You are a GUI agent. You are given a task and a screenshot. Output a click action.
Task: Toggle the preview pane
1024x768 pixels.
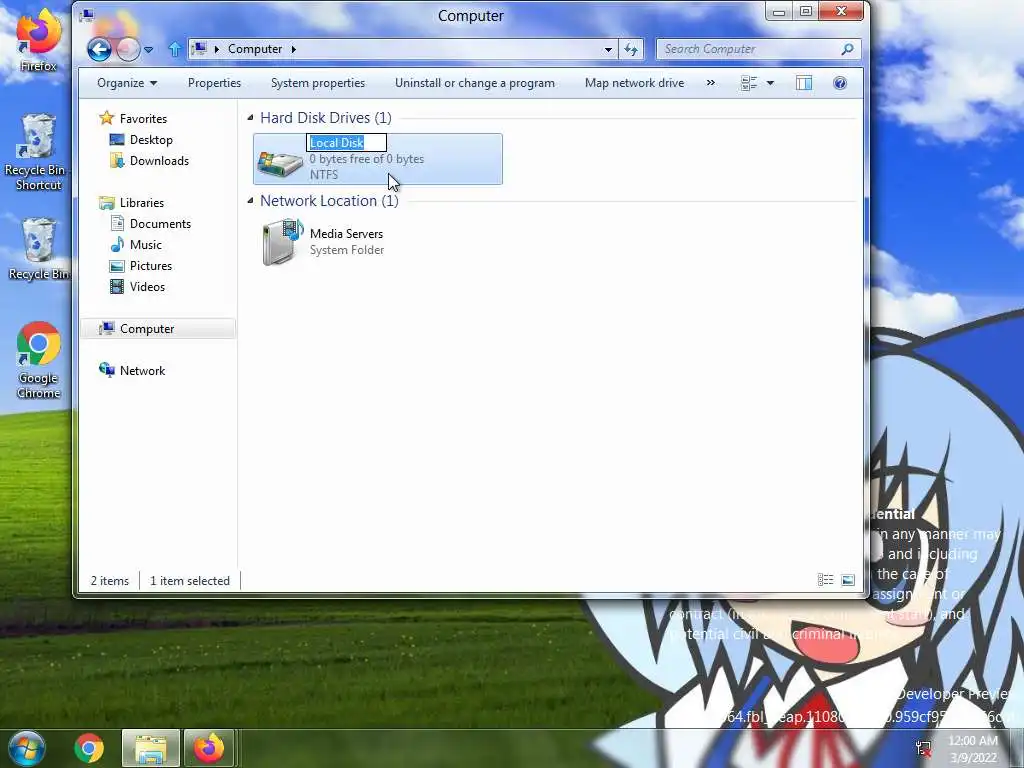(x=804, y=83)
